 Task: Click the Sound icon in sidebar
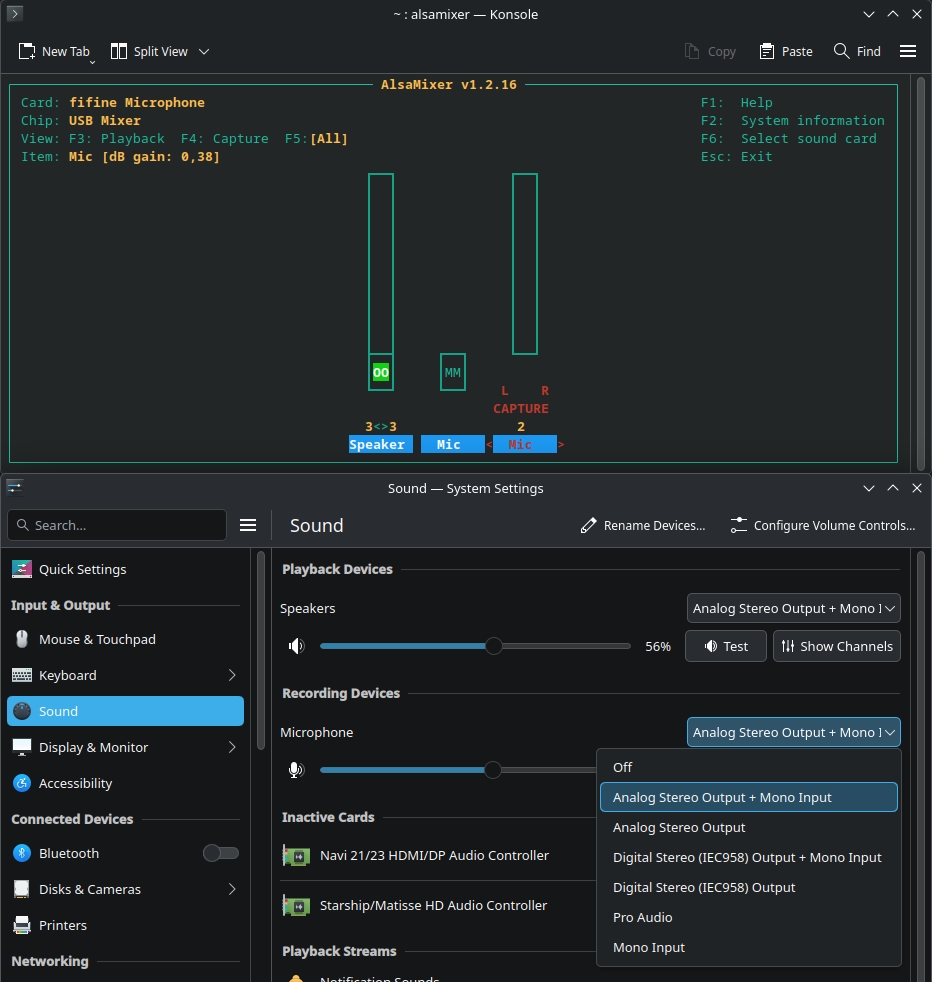coord(22,711)
